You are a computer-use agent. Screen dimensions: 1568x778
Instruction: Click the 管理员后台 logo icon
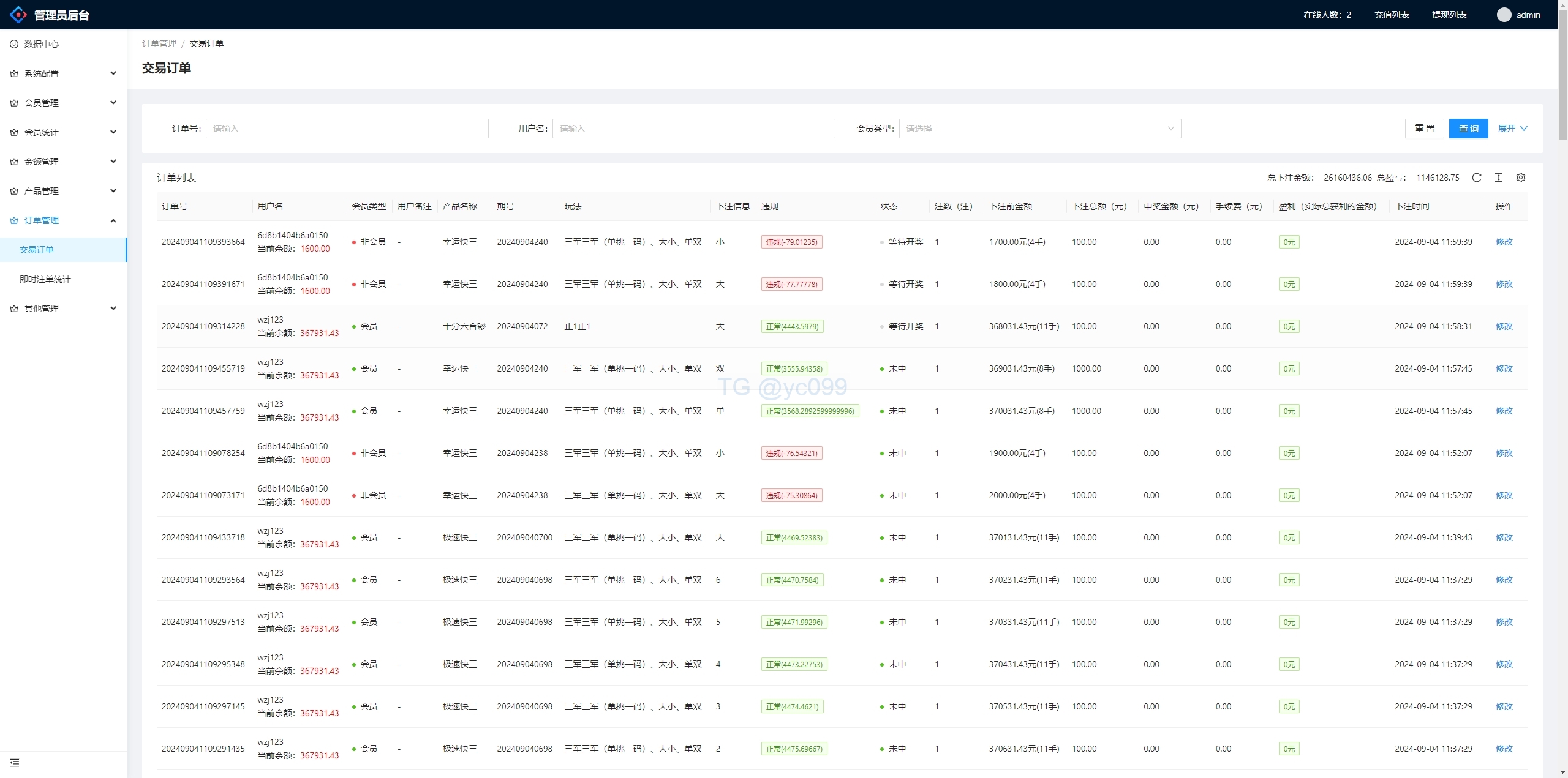coord(18,15)
